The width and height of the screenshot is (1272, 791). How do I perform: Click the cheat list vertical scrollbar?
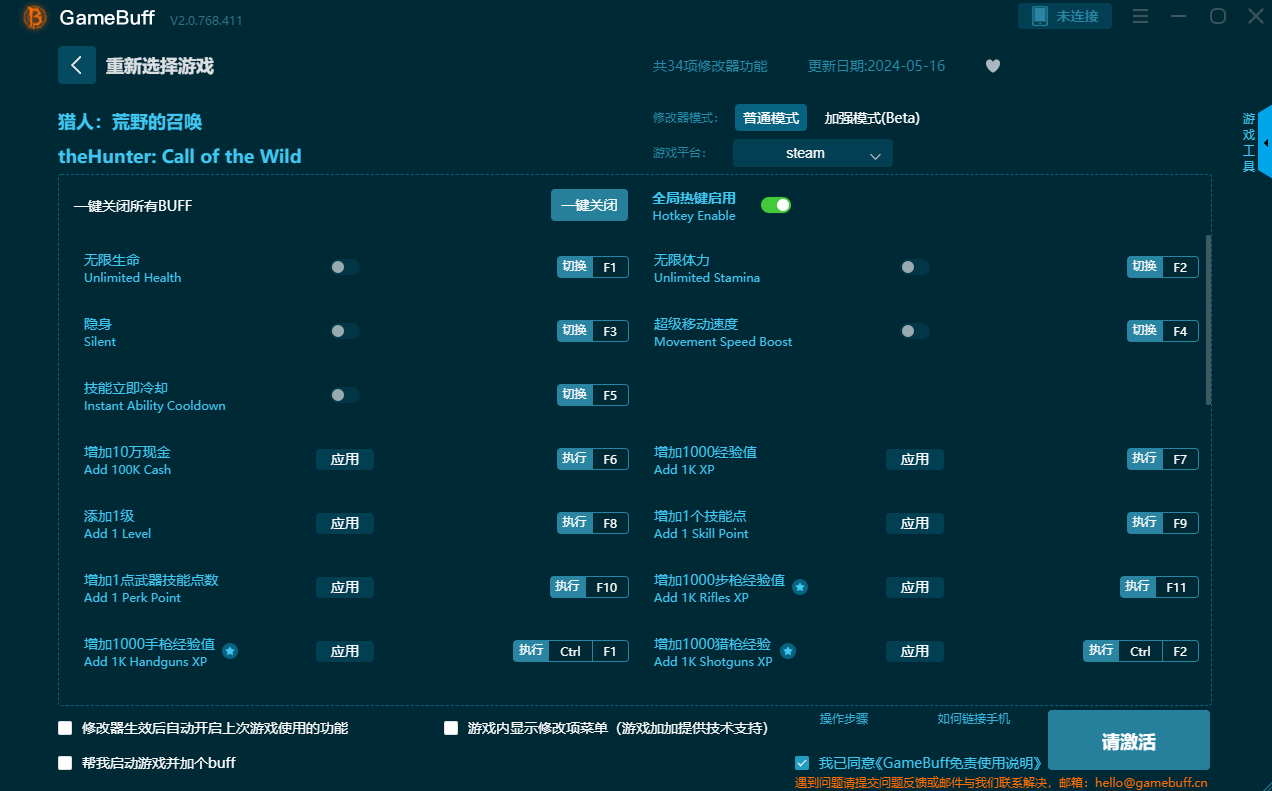(x=1208, y=320)
